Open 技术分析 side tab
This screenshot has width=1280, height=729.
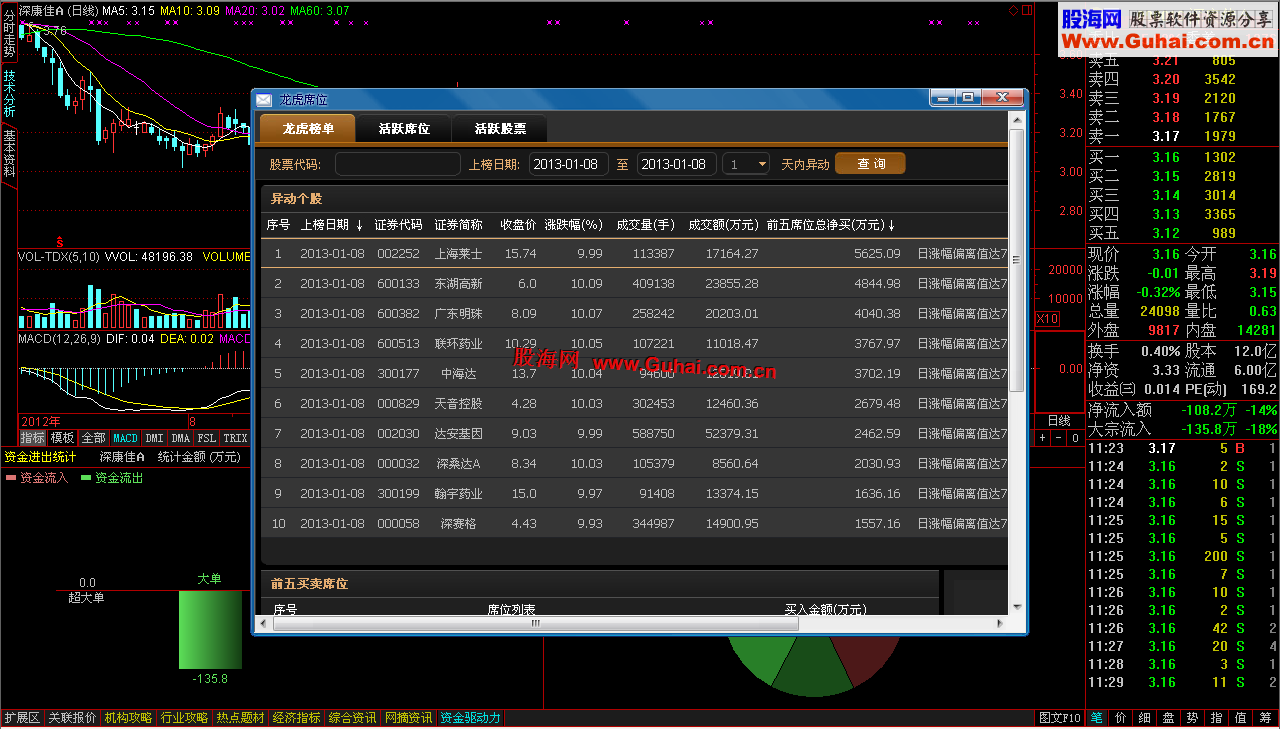tap(9, 94)
